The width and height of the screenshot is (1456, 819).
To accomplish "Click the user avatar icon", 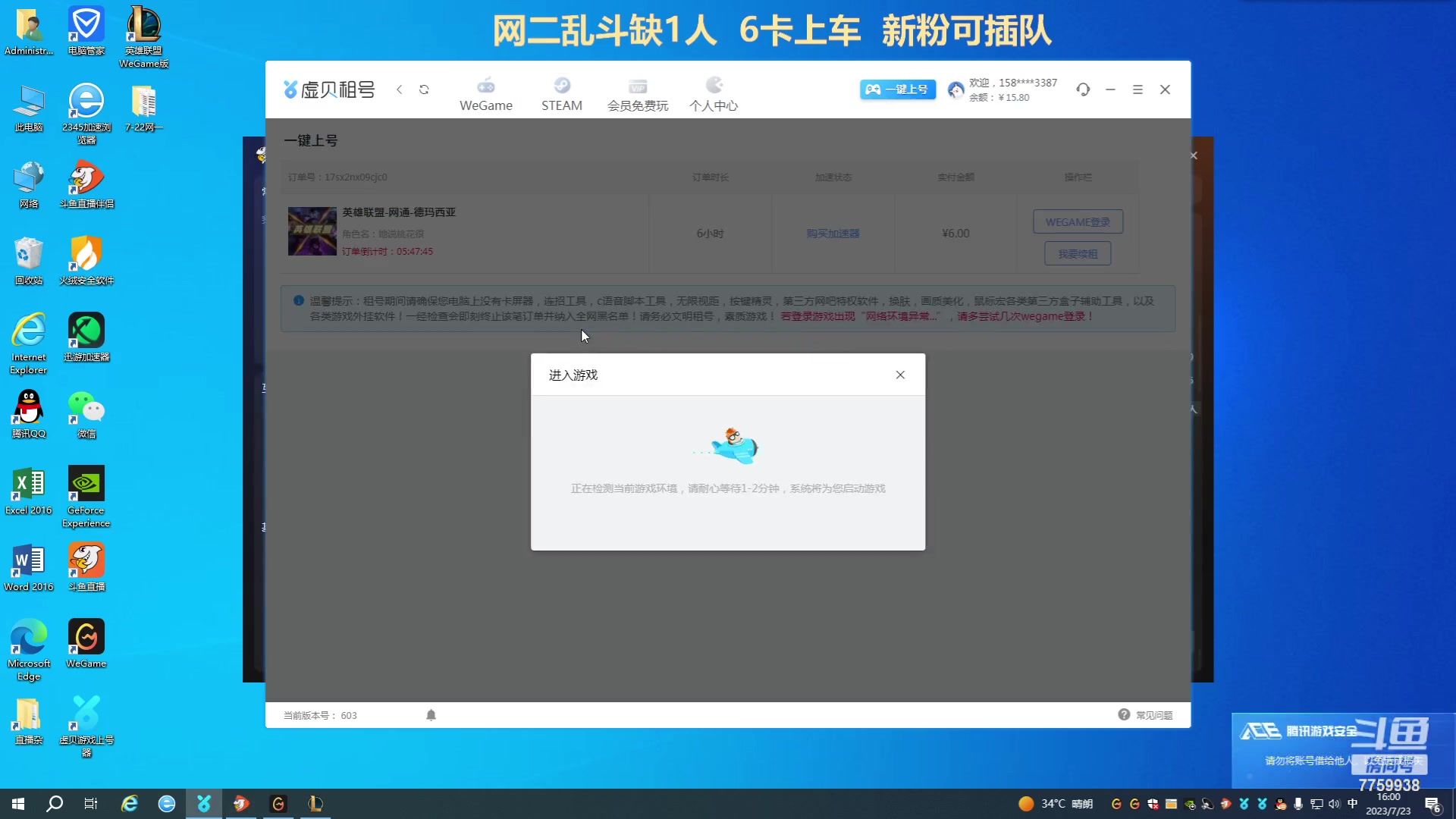I will coord(955,90).
